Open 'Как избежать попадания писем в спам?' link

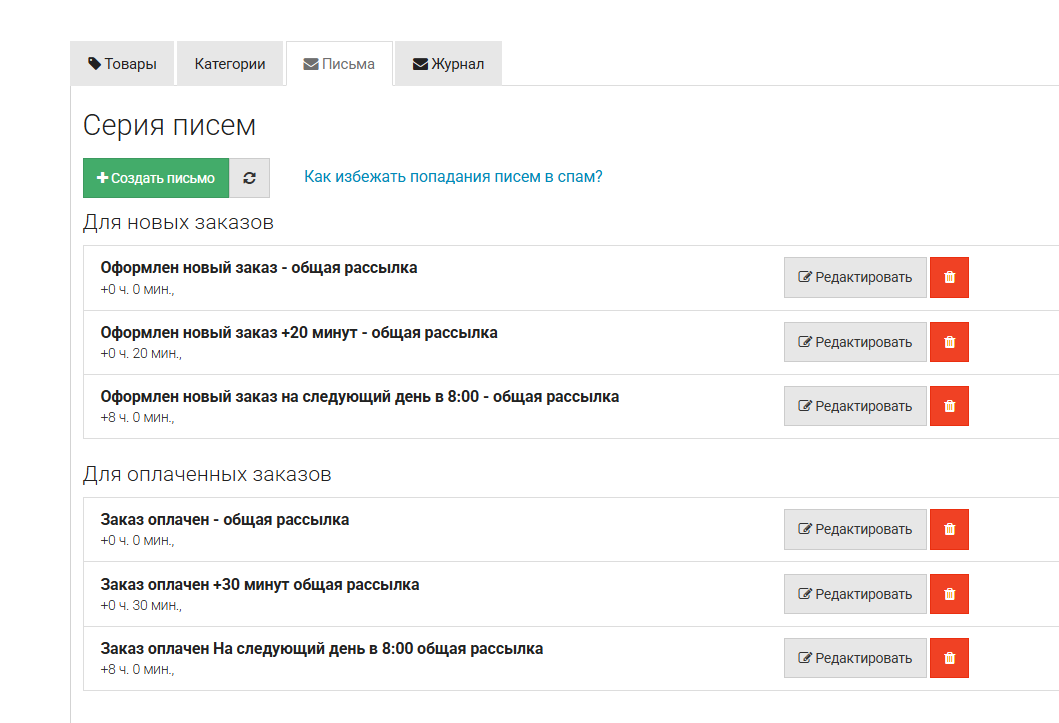453,177
